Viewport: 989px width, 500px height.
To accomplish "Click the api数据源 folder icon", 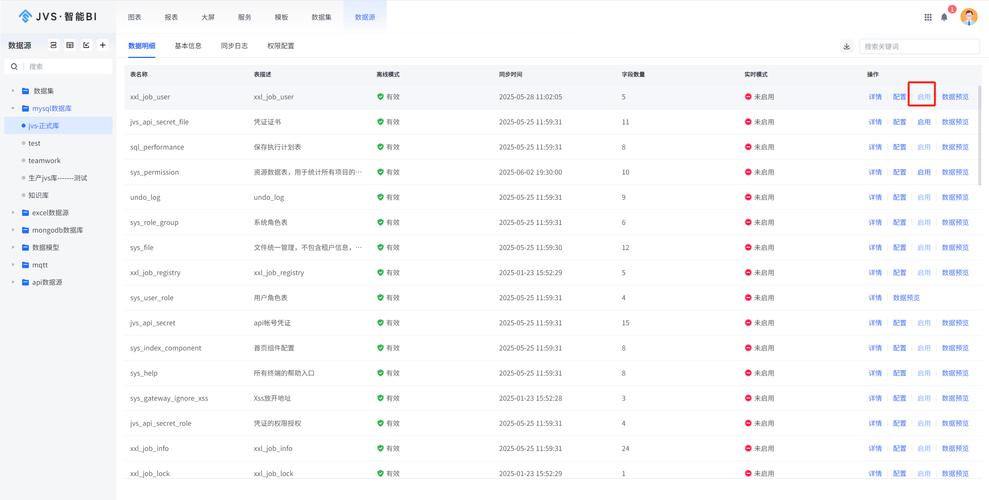I will [25, 282].
